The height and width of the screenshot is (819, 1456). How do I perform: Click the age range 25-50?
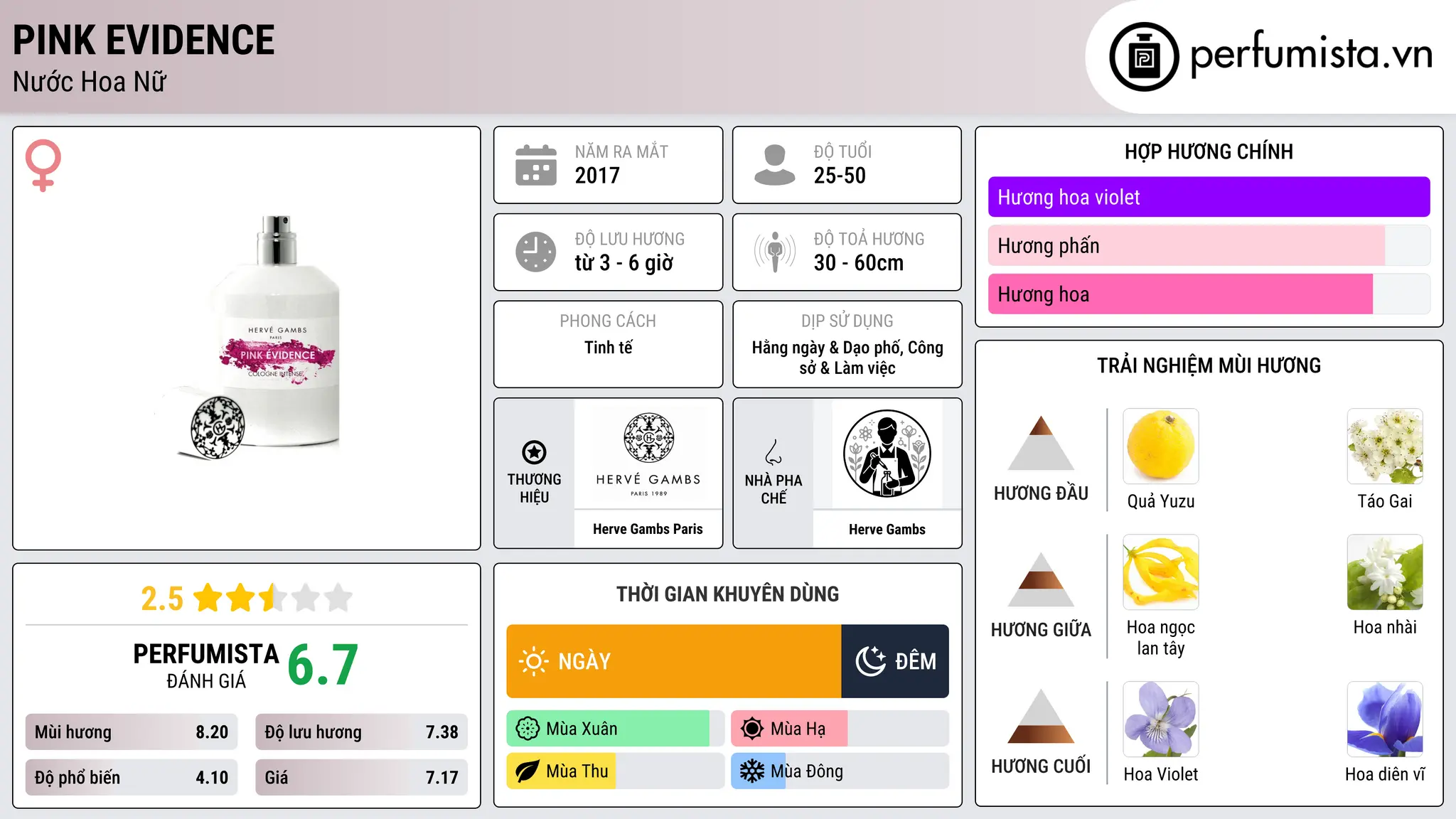pos(840,176)
